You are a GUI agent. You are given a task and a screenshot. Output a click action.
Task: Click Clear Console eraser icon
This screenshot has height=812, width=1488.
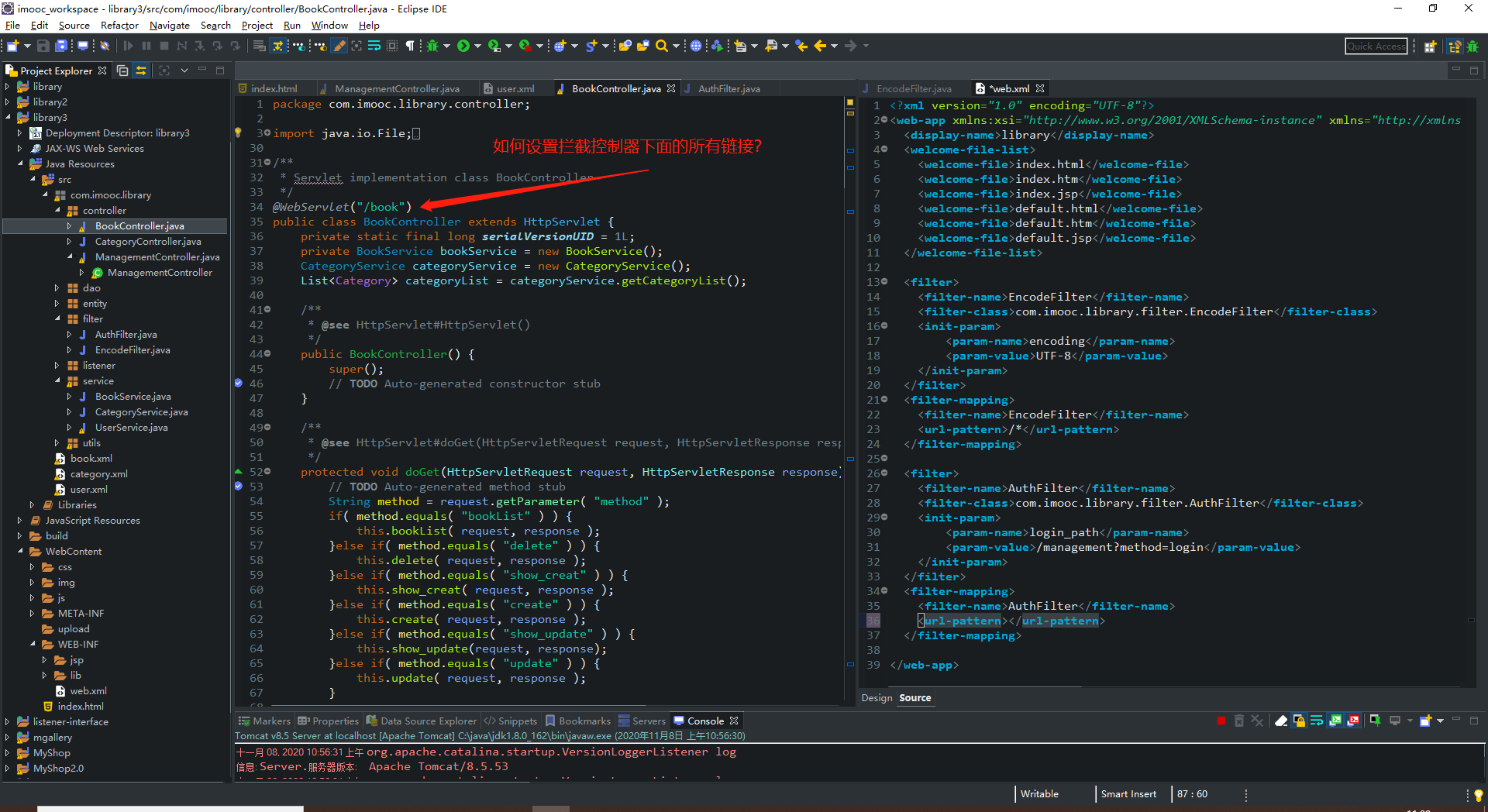[1280, 721]
